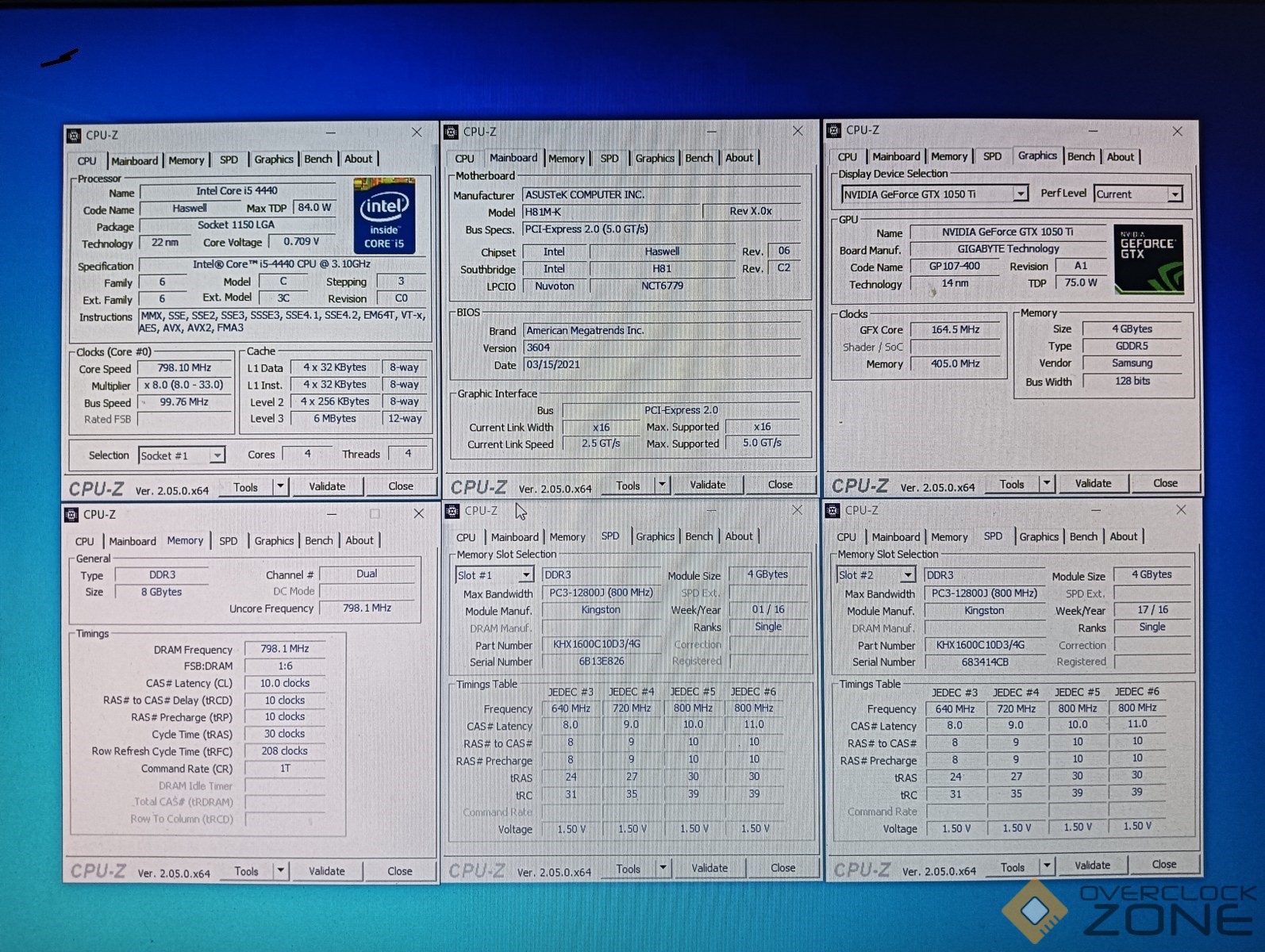Expand the Tools arrow in the GeForce graphics window
Viewport: 1265px width, 952px height.
[1046, 483]
